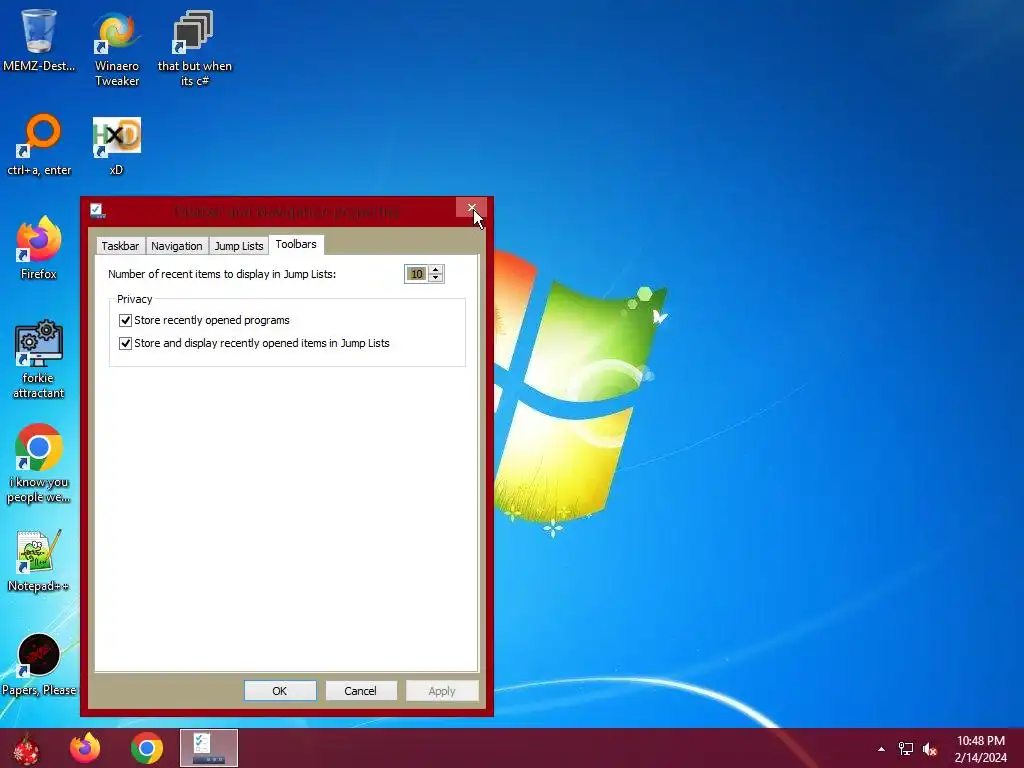Click 'Number of recent items to display' label

tap(222, 274)
